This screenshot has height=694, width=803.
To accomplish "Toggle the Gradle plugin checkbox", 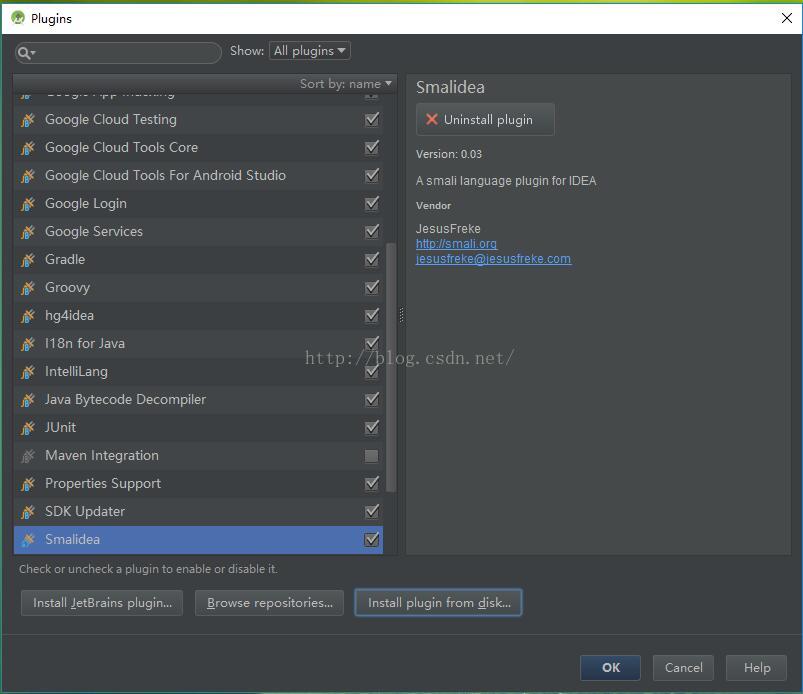I will pos(372,259).
